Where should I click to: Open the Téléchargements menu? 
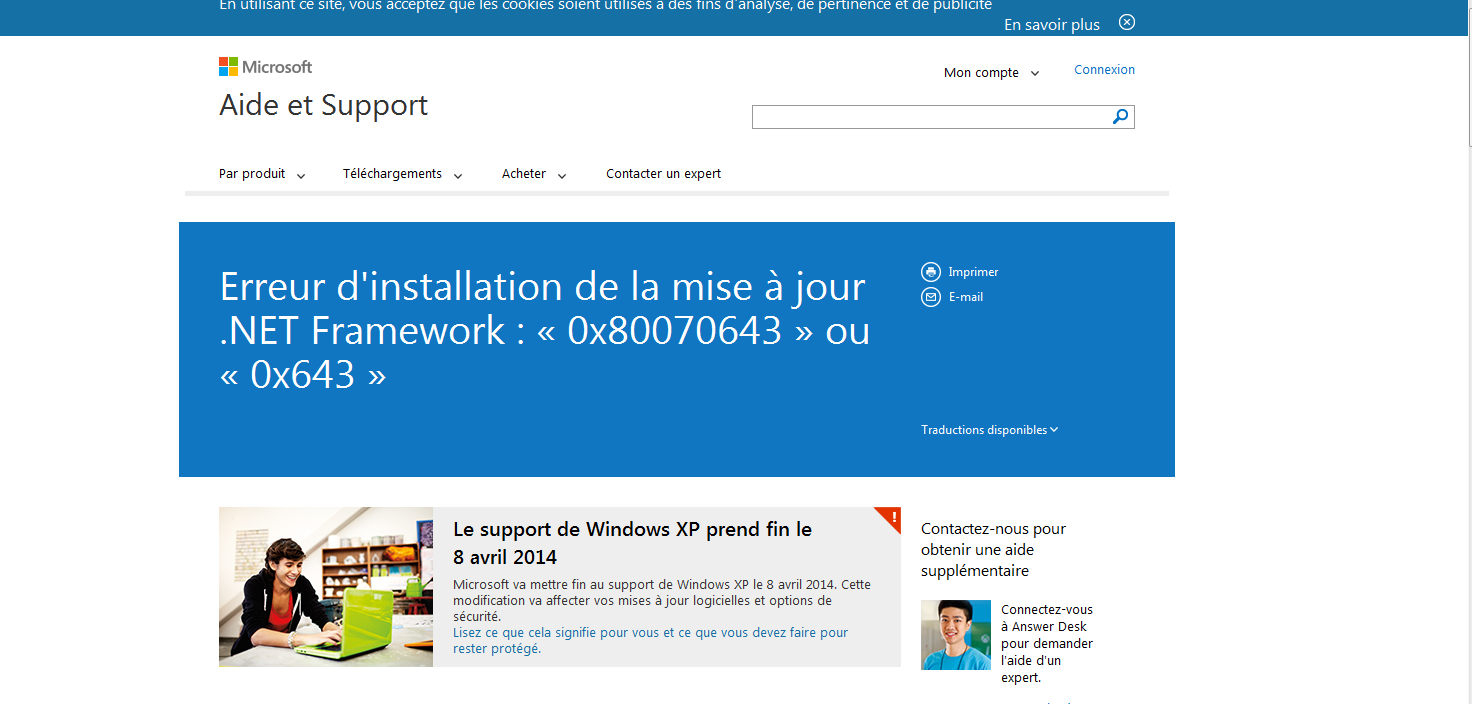click(403, 174)
